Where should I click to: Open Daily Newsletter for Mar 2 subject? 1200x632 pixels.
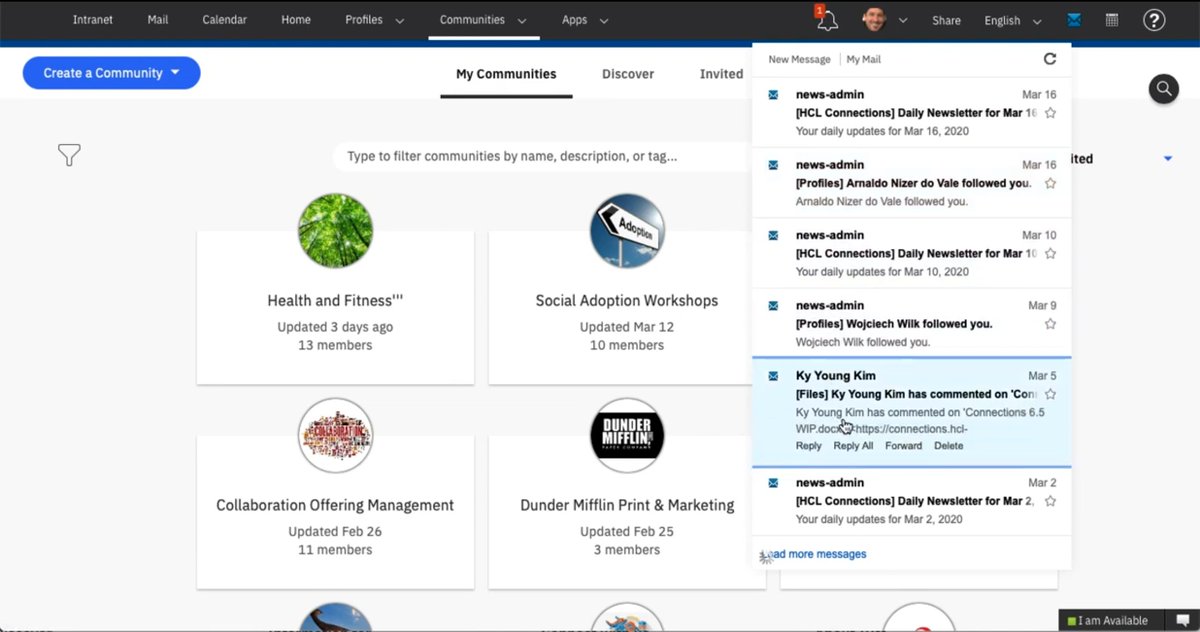915,501
